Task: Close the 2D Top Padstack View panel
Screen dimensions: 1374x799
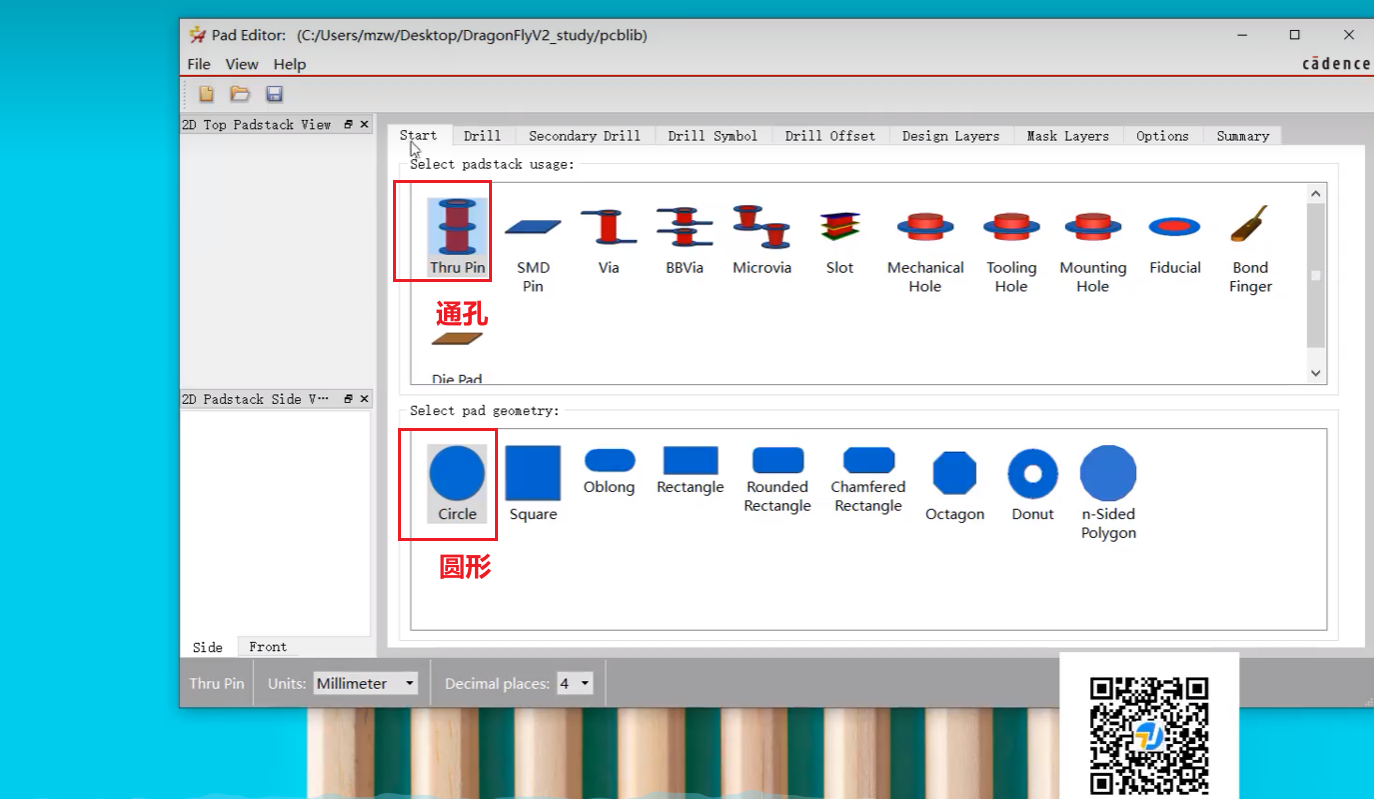Action: point(364,124)
